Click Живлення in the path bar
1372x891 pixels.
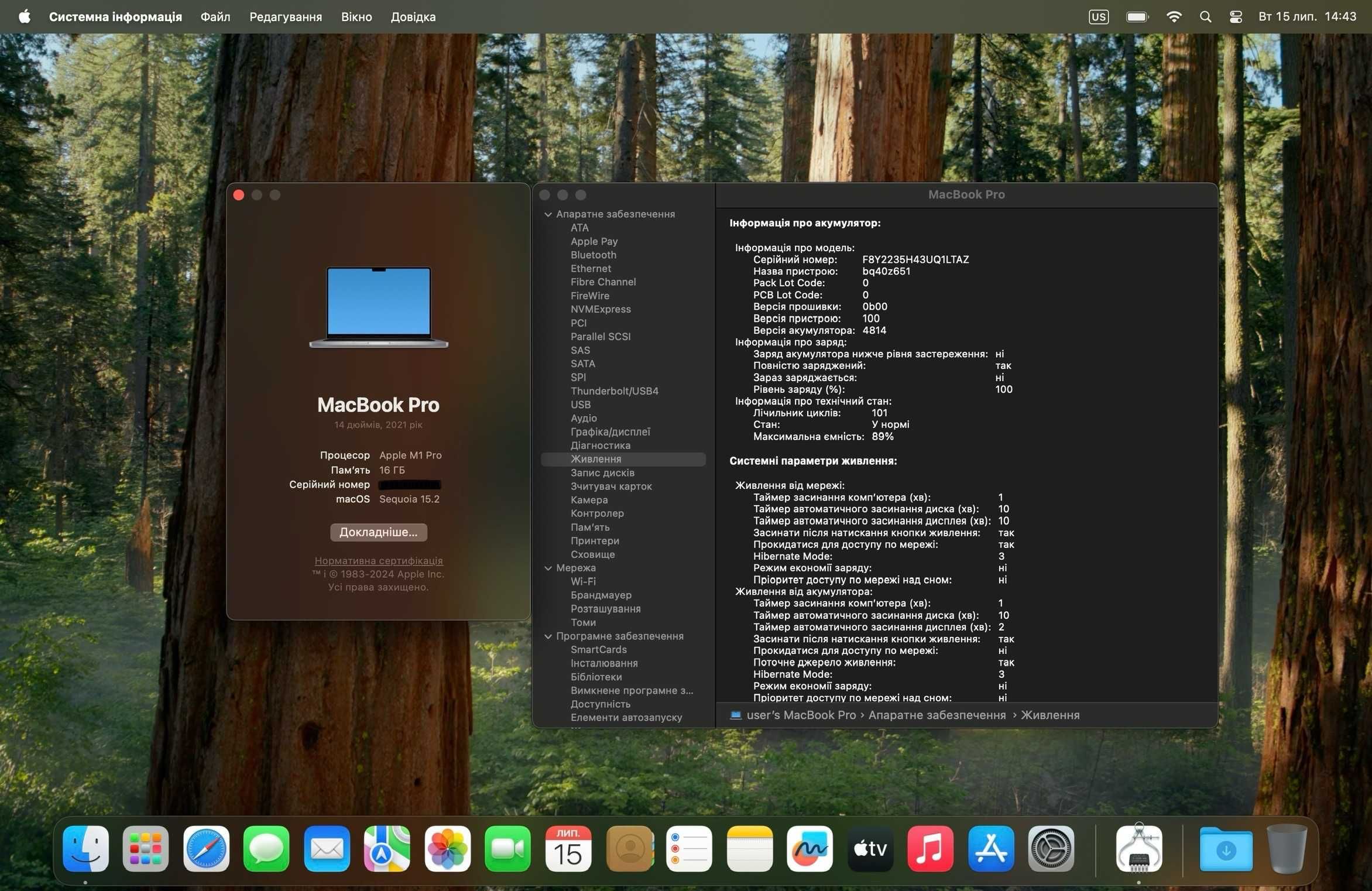1050,715
